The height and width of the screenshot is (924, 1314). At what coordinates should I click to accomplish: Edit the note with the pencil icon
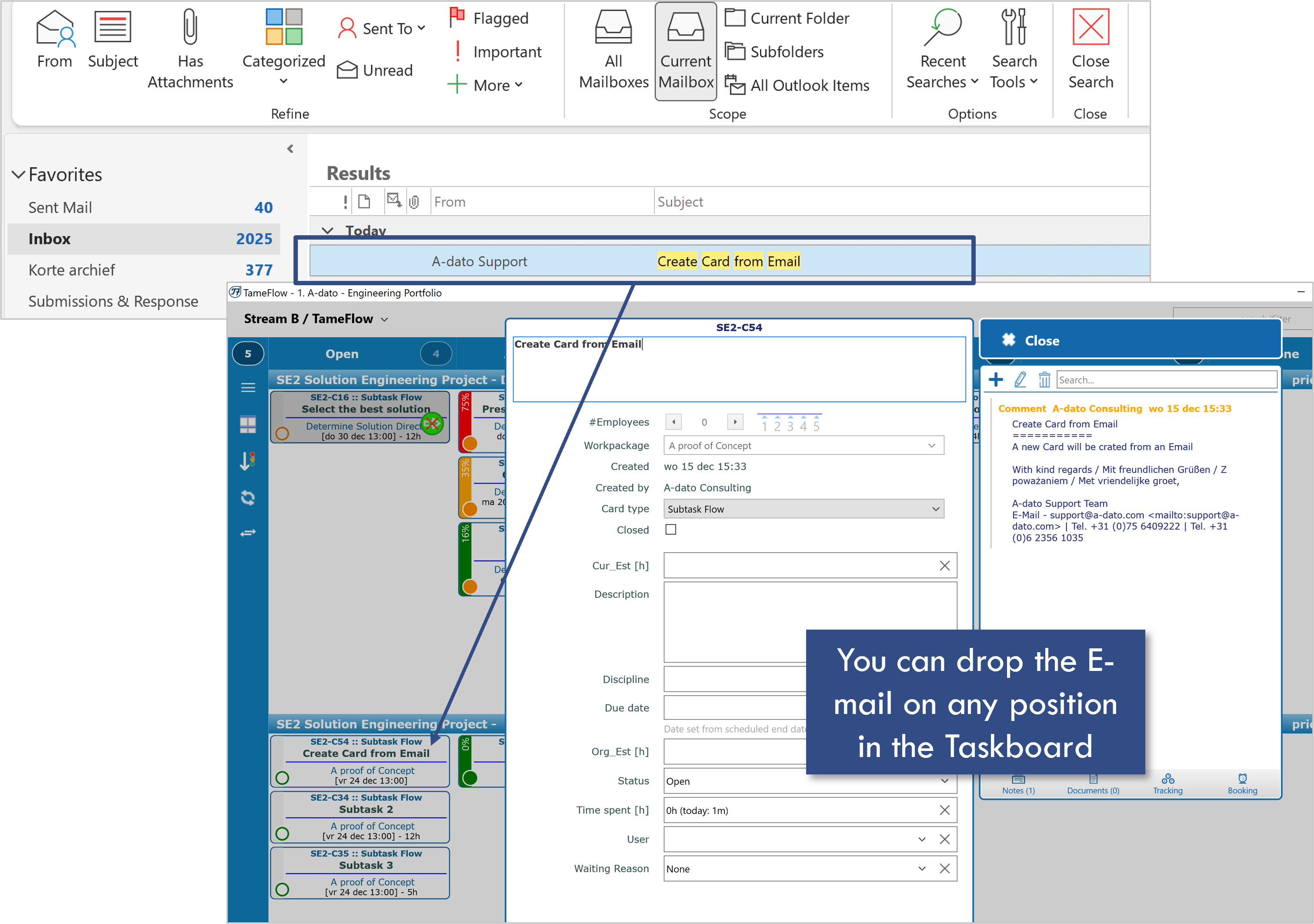(1020, 380)
